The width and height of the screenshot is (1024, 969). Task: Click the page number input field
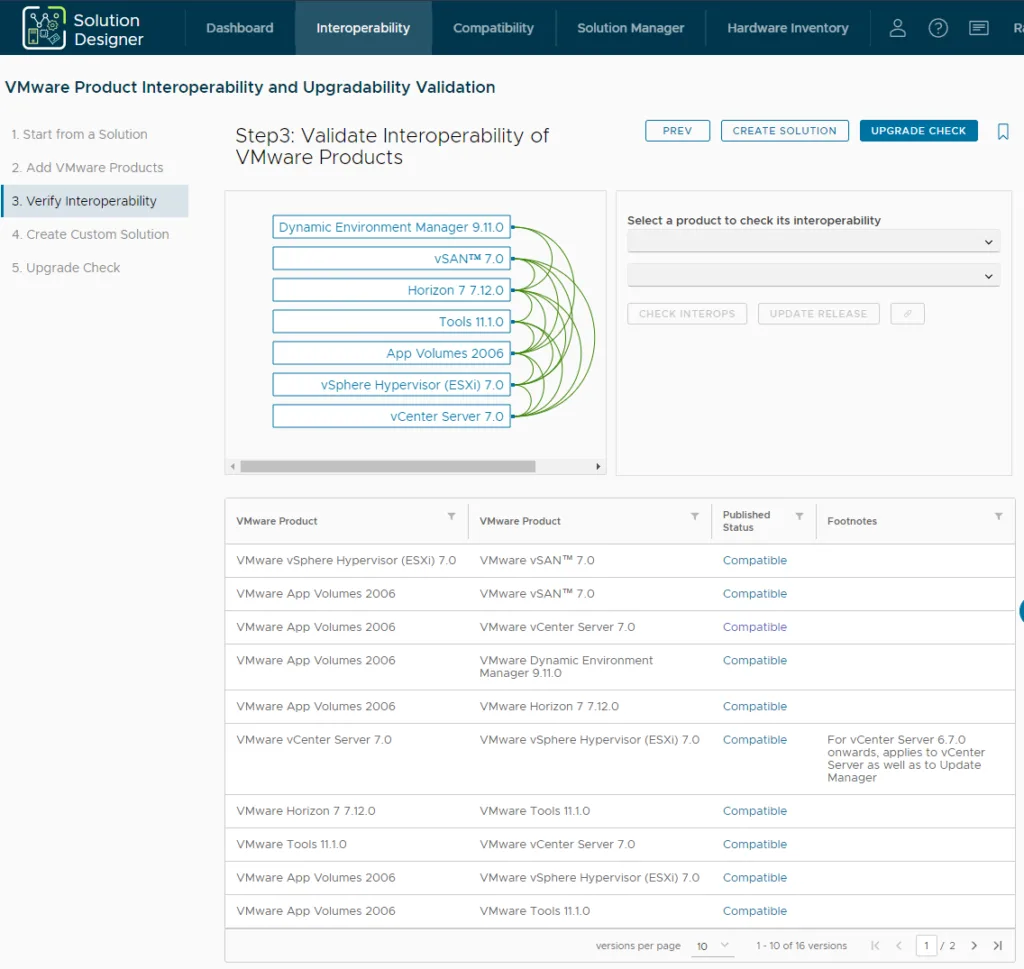point(926,945)
